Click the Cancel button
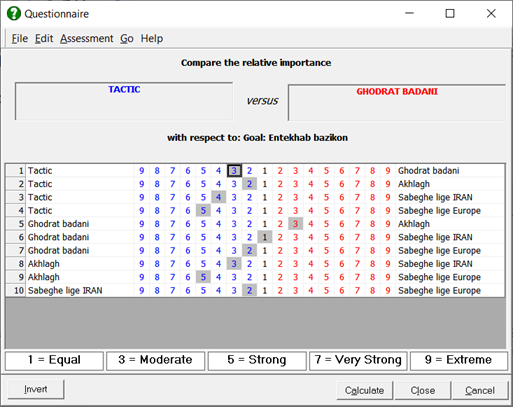This screenshot has height=407, width=513. point(480,390)
